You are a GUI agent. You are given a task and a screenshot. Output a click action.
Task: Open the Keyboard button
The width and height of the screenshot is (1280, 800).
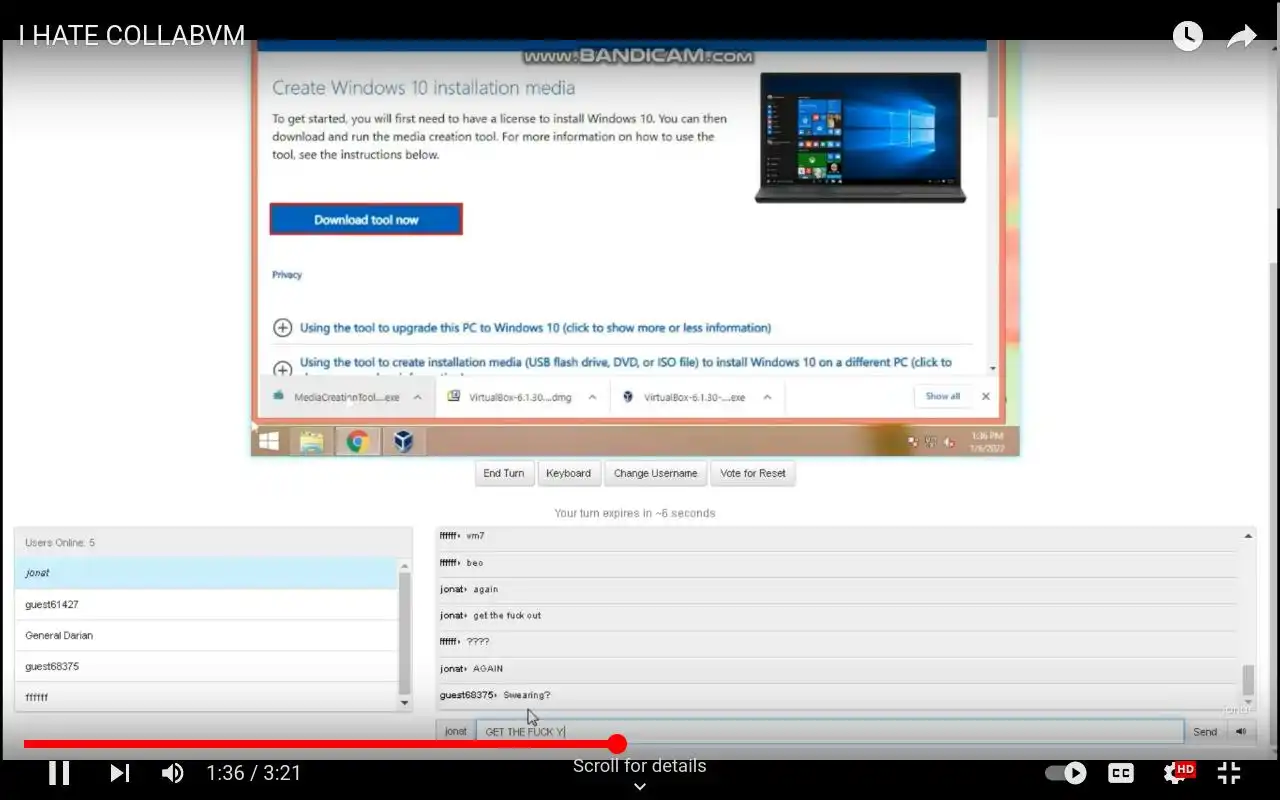568,473
